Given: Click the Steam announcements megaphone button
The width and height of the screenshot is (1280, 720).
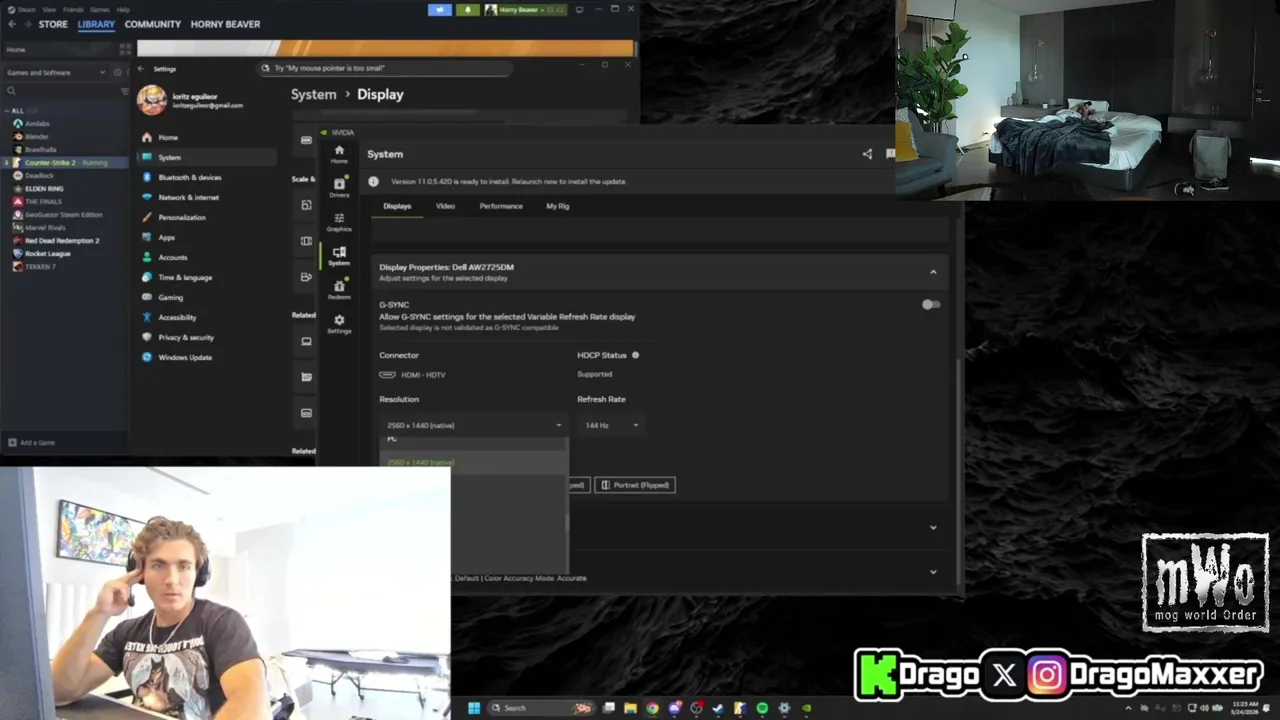Looking at the screenshot, I should point(440,10).
